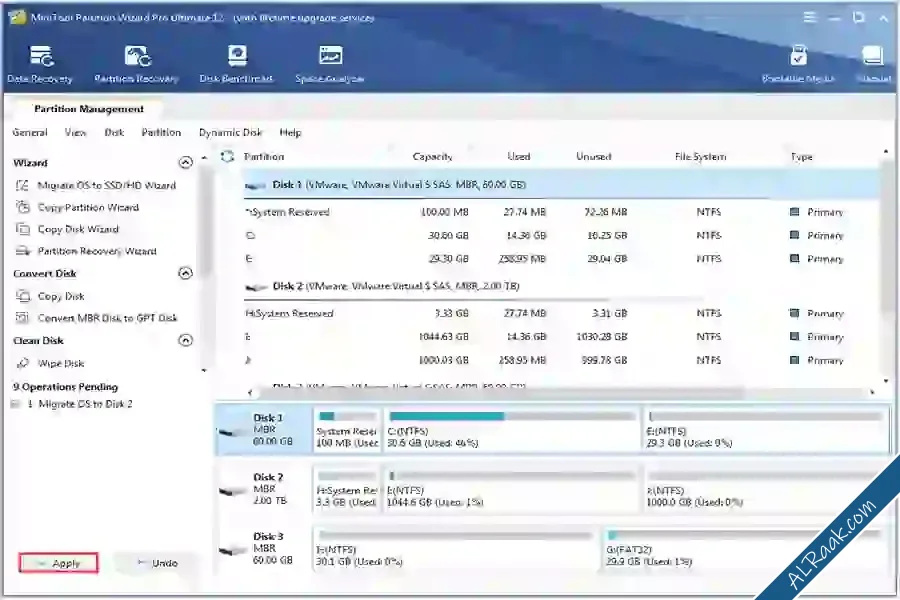Launch Partition Recovery from toolbar
Viewport: 900px width, 600px height.
(x=137, y=64)
